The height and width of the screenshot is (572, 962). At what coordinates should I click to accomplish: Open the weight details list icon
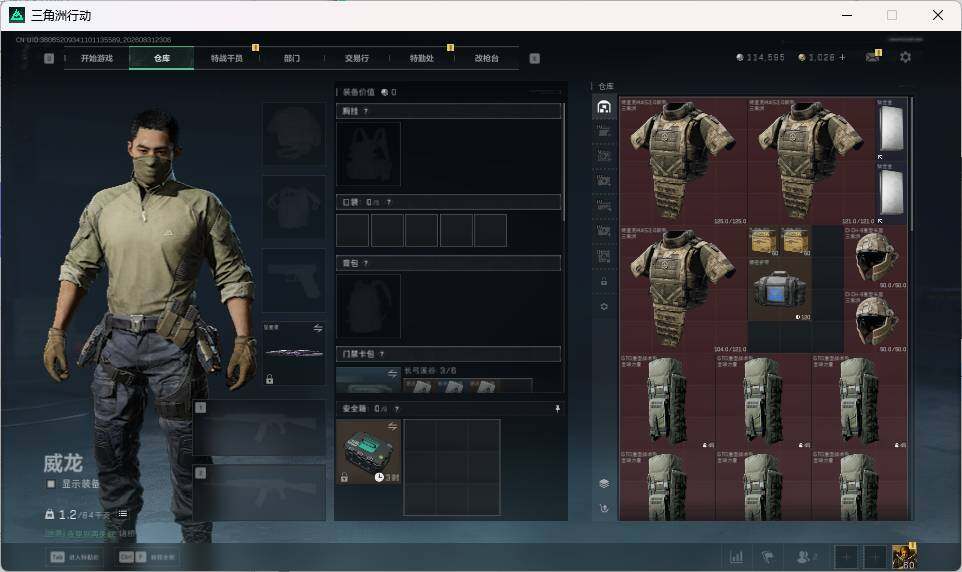point(123,514)
